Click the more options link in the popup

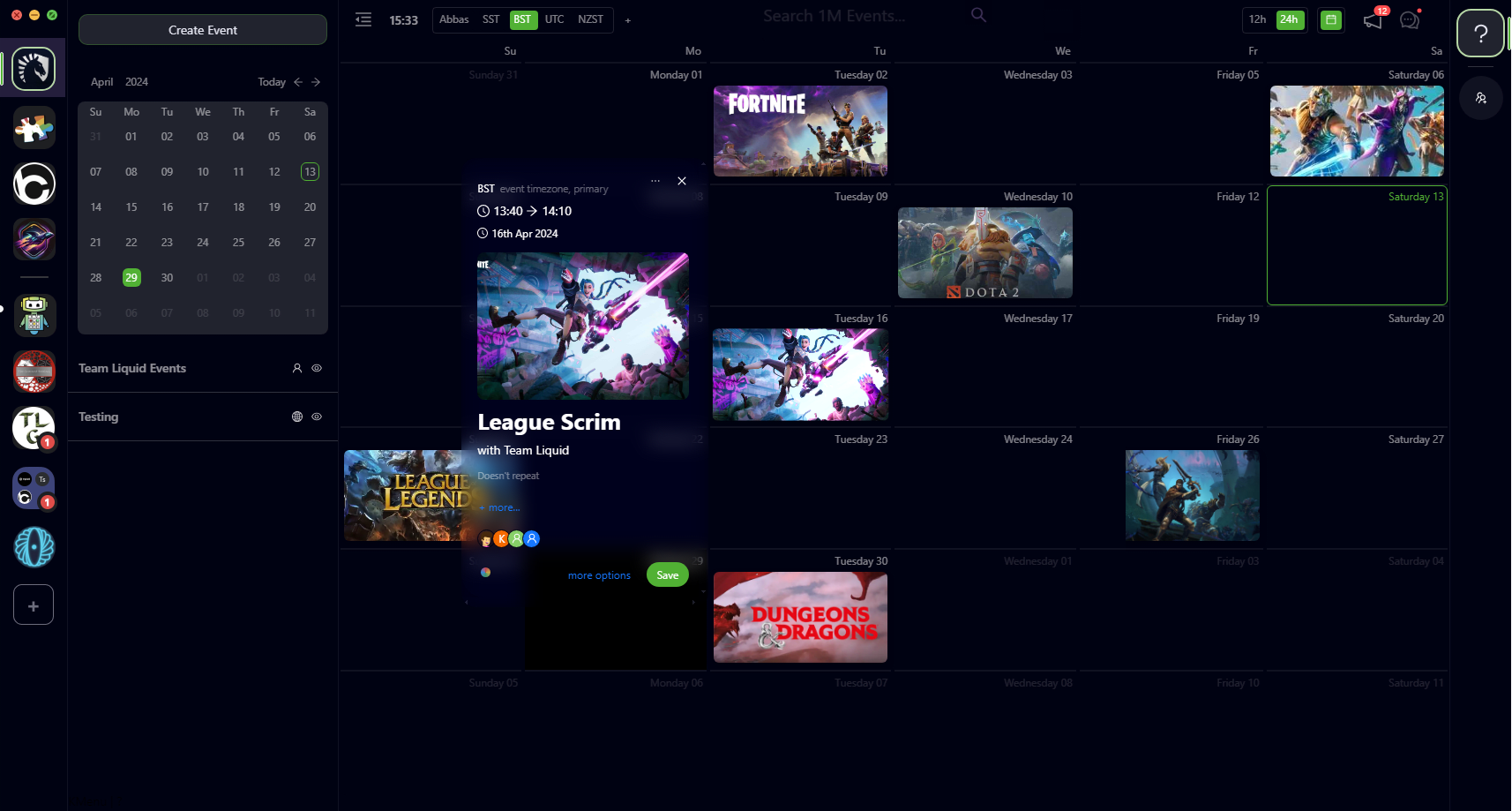(599, 574)
